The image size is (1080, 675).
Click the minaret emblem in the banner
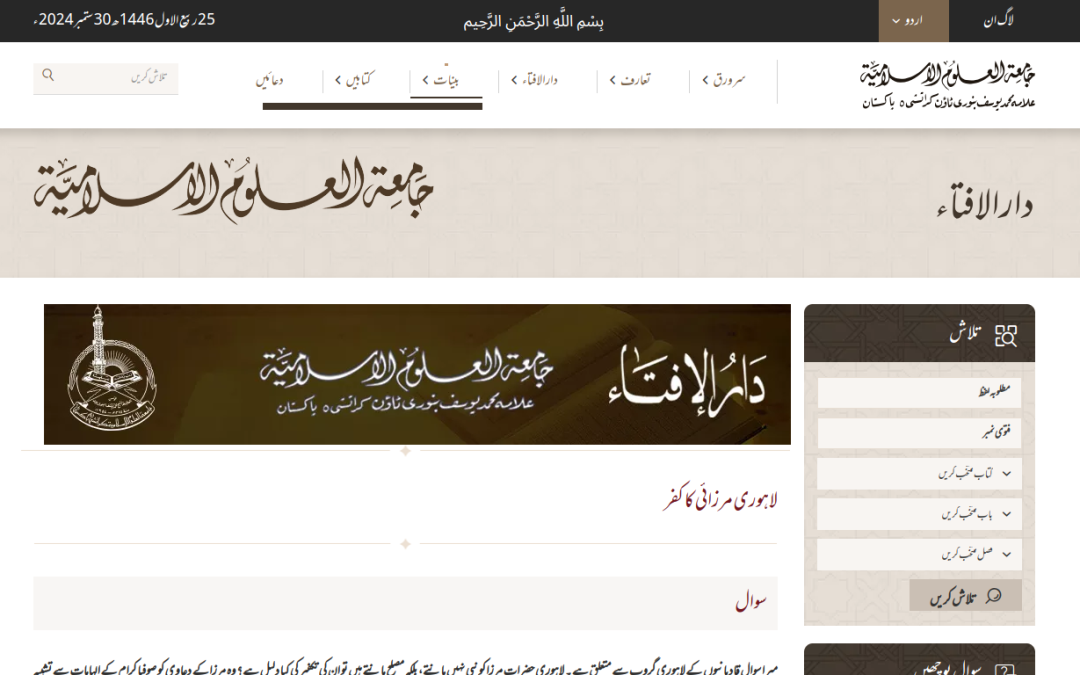(112, 369)
